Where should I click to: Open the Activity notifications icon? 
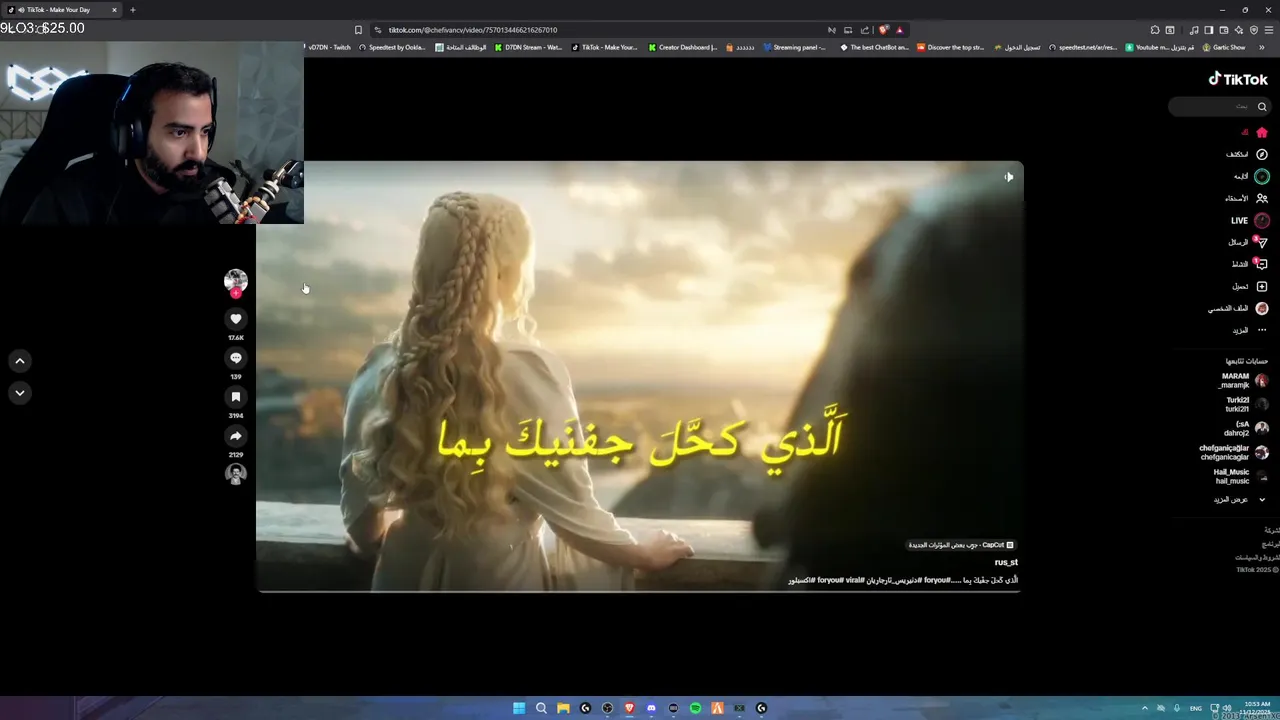click(x=1262, y=264)
